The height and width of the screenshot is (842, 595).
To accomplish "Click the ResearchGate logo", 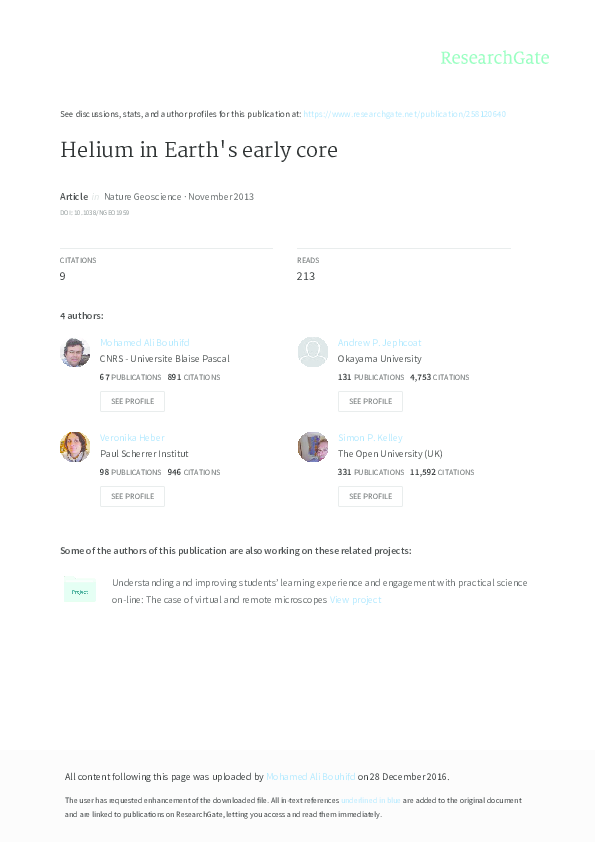I will 495,58.
